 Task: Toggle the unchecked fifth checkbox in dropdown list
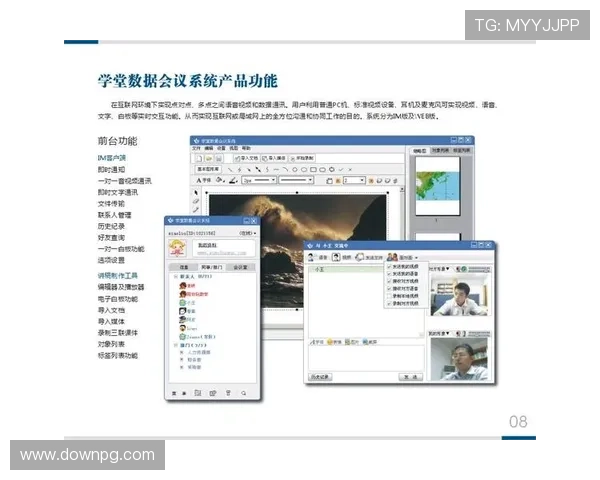[388, 295]
